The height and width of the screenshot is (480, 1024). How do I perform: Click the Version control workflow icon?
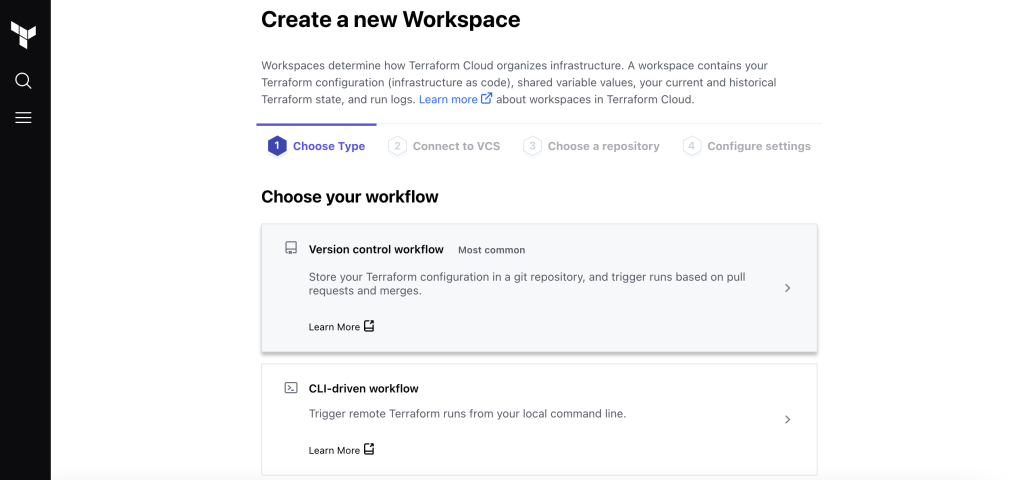(x=291, y=248)
